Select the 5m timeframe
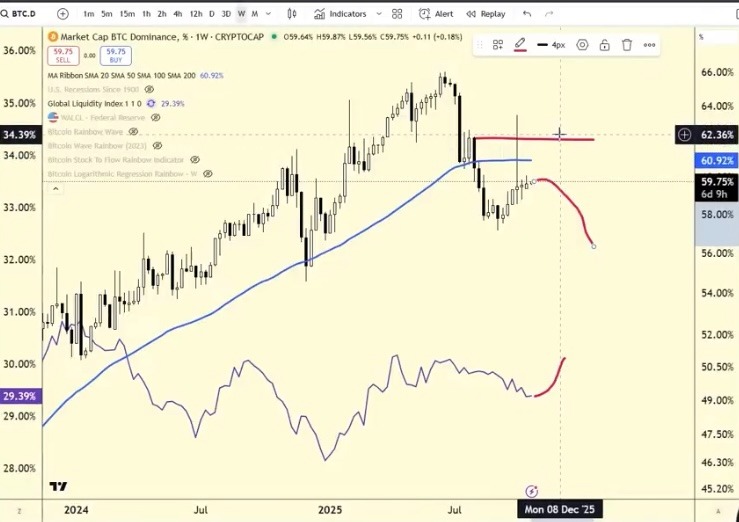The width and height of the screenshot is (739, 522). 107,14
